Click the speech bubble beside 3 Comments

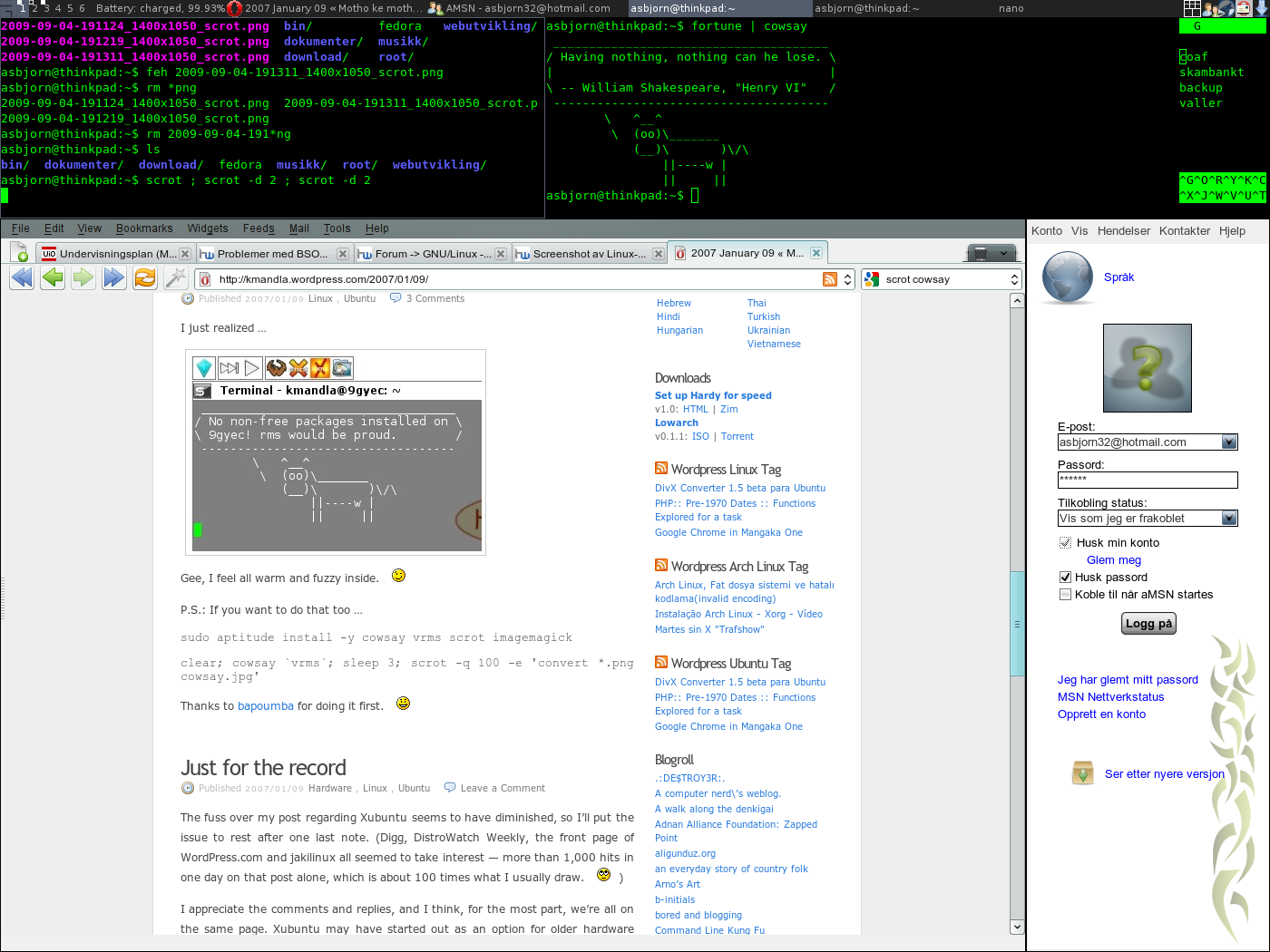pos(396,297)
